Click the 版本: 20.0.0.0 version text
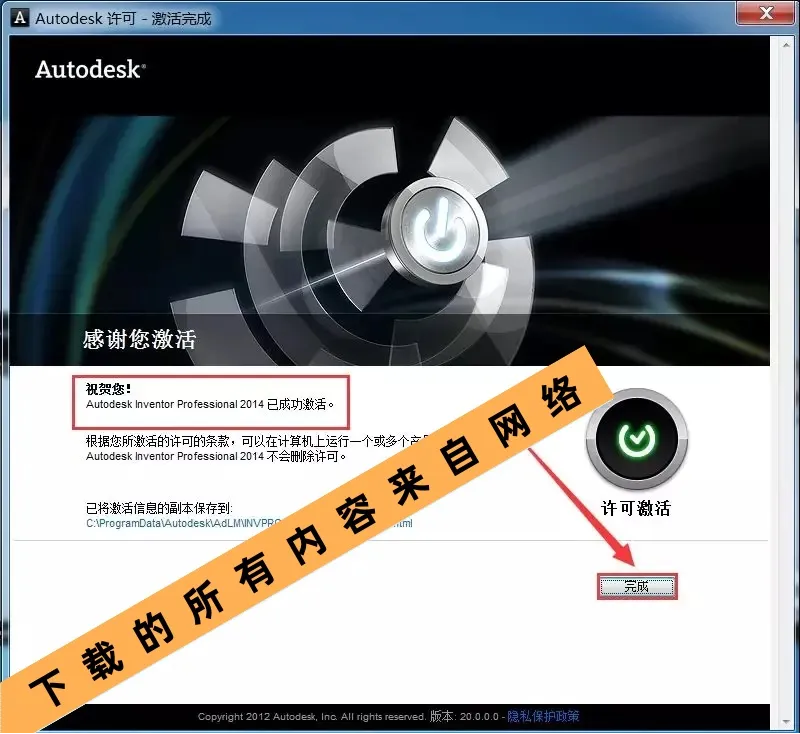This screenshot has height=734, width=800. tap(464, 716)
